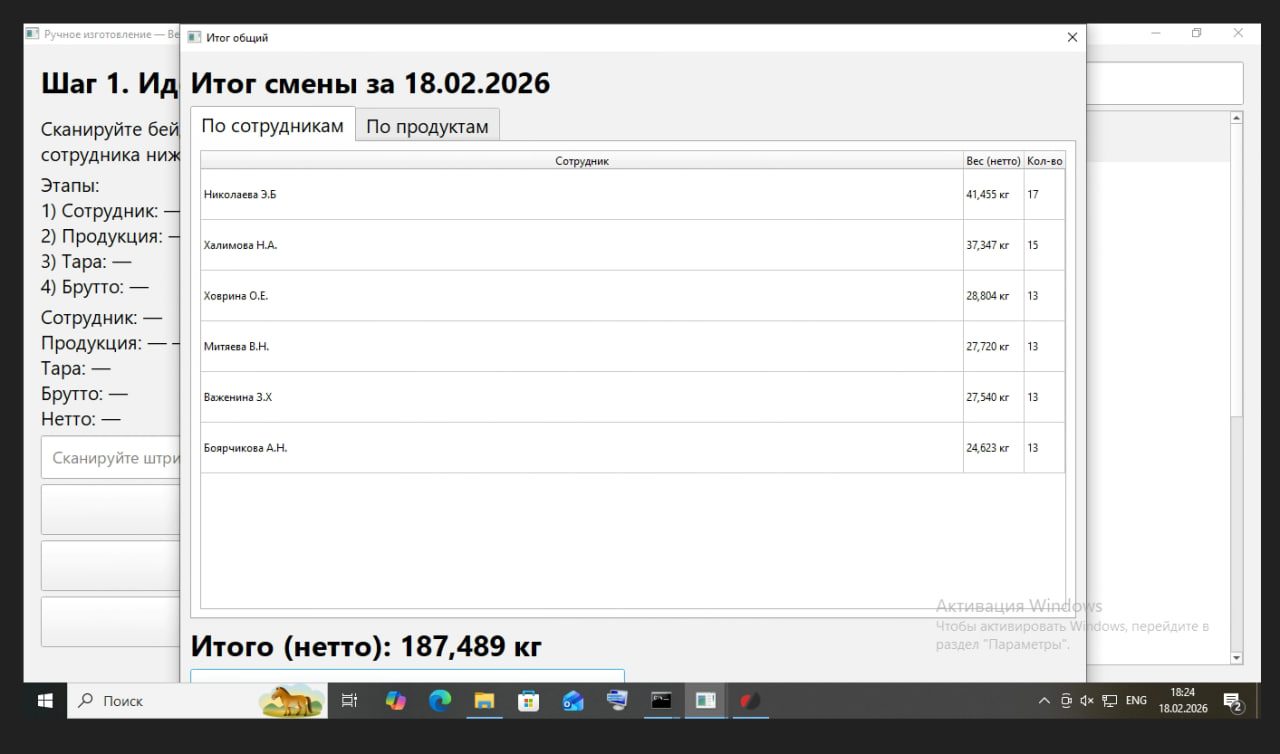Click the red round app icon in the taskbar

pyautogui.click(x=750, y=701)
